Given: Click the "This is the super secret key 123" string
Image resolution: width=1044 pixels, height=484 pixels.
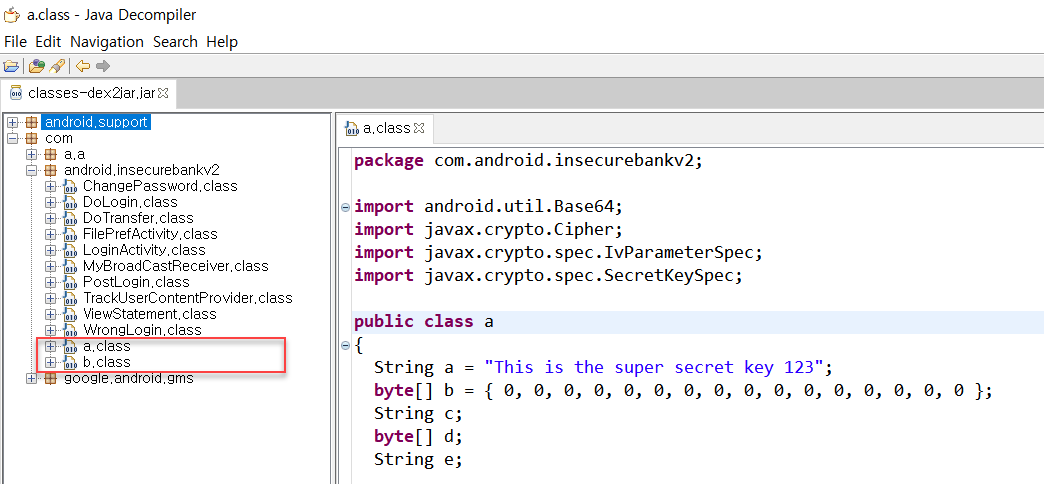Looking at the screenshot, I should pos(654,367).
